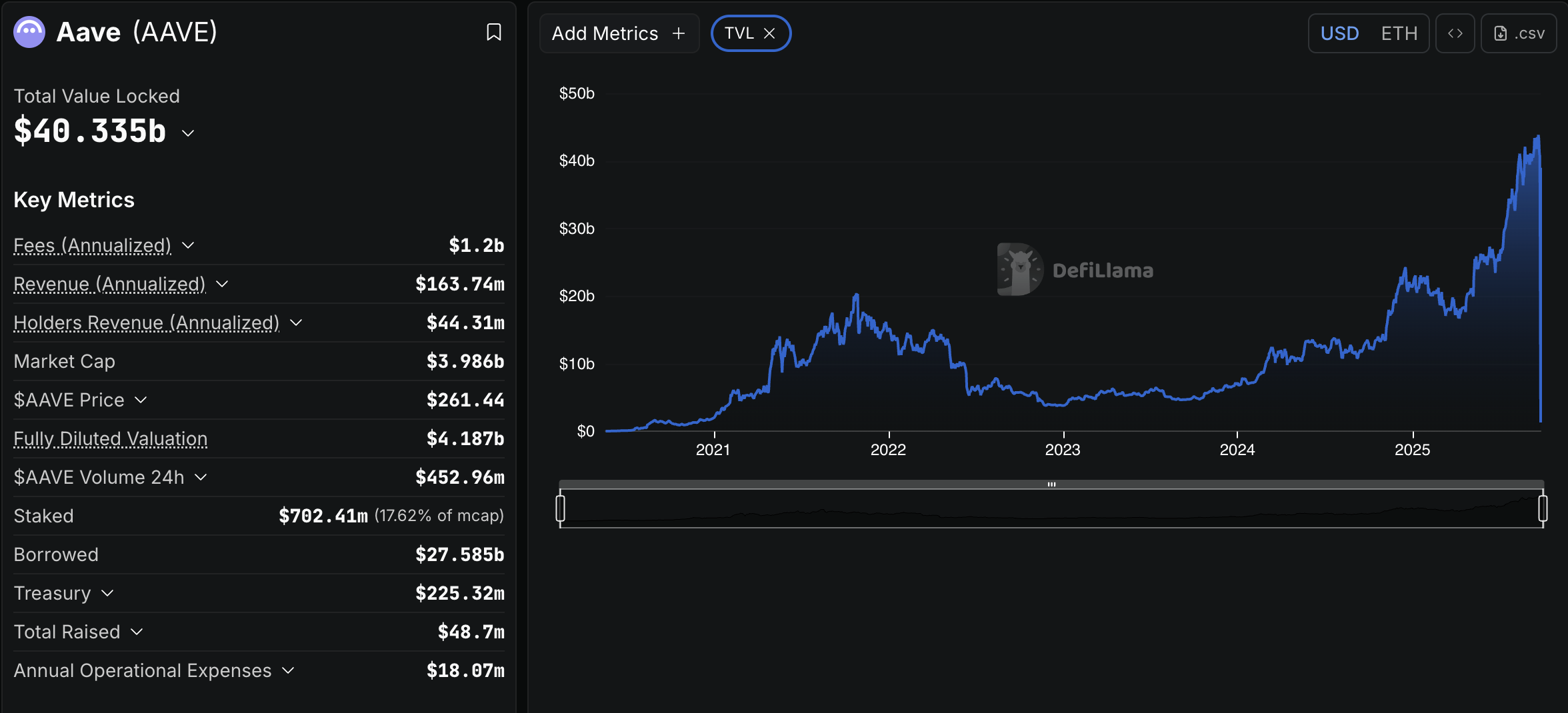1568x713 pixels.
Task: Expand the Total Value Locked dropdown
Action: pos(187,133)
